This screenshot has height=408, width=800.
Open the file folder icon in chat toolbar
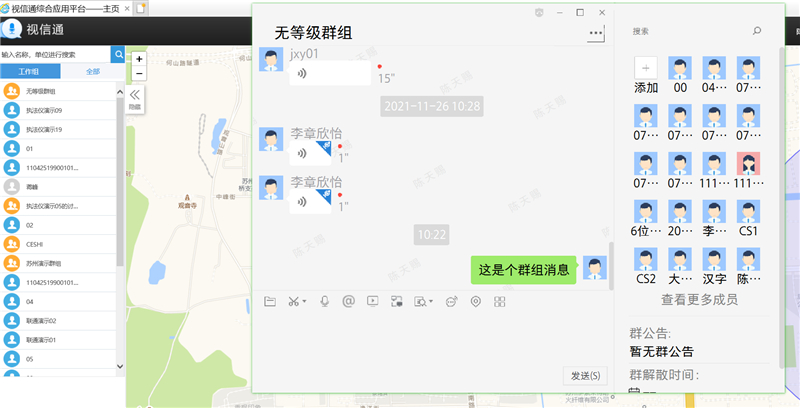[269, 301]
